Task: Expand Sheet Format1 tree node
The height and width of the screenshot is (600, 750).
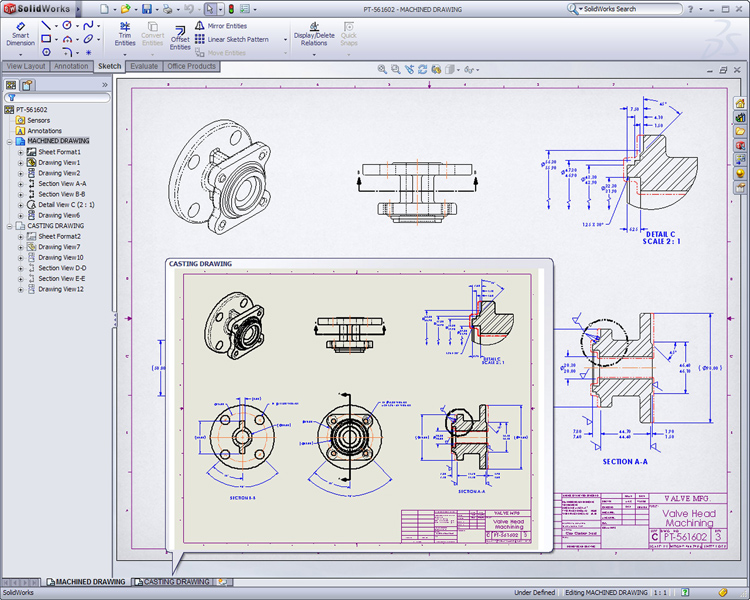Action: point(21,152)
